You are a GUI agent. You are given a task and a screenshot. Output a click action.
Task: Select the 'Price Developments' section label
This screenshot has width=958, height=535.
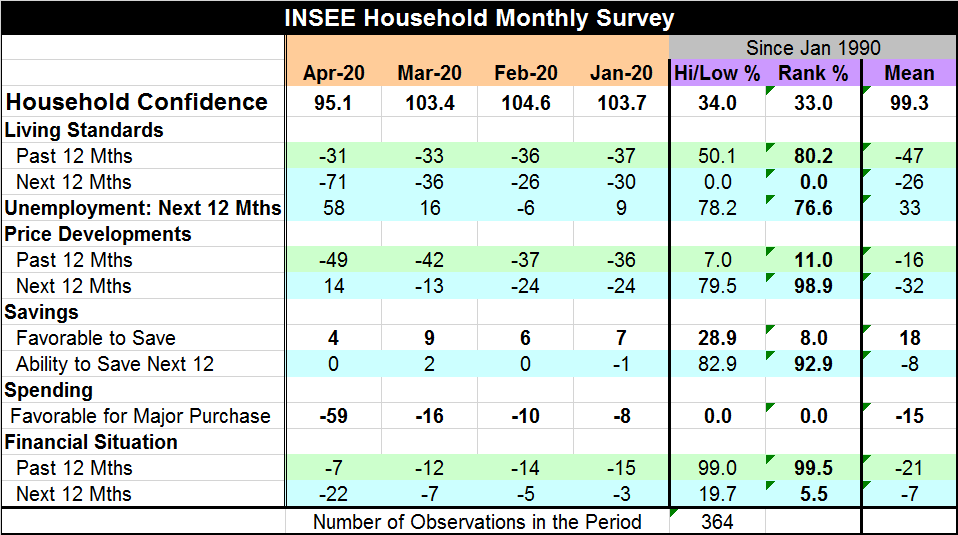coord(98,235)
